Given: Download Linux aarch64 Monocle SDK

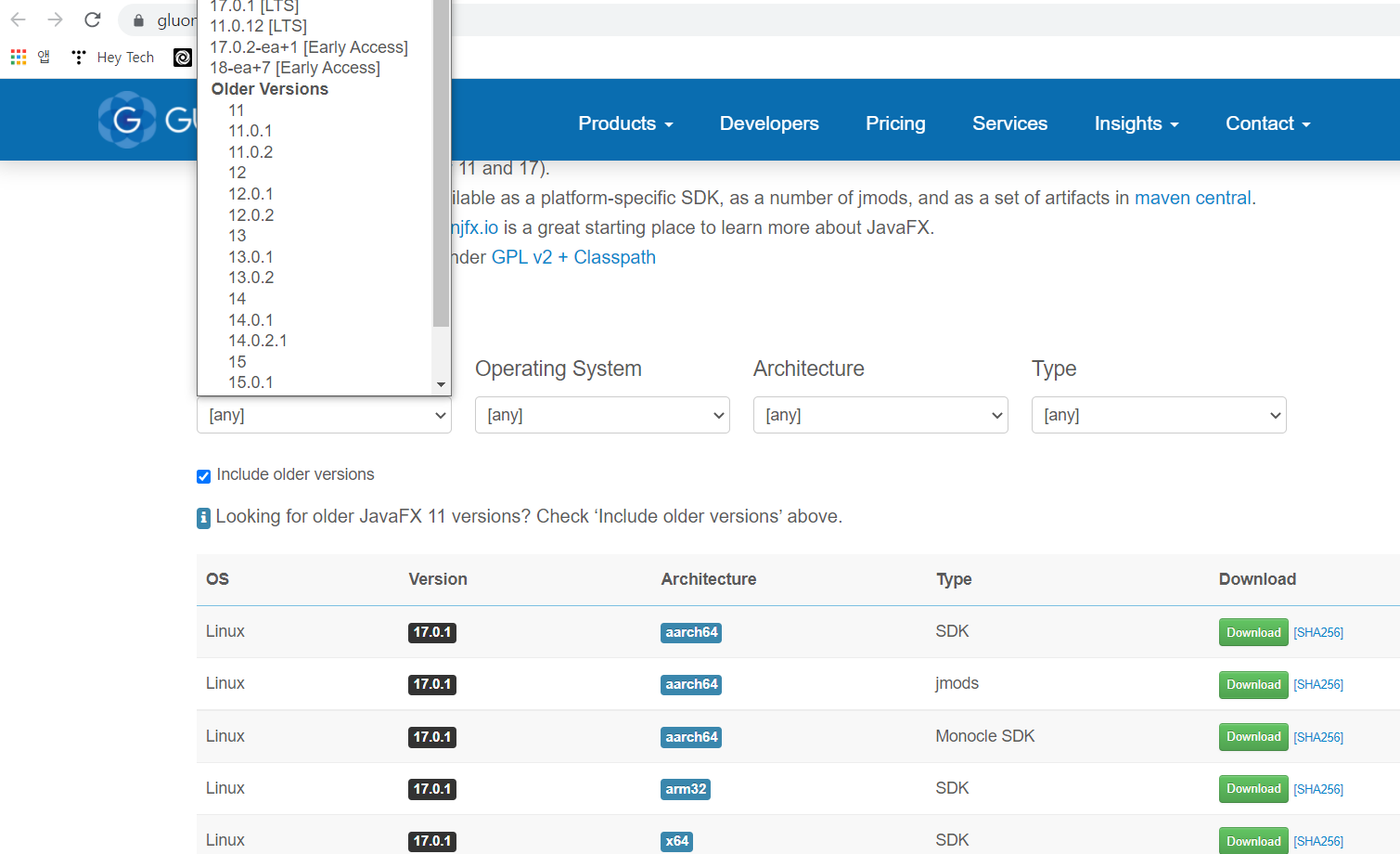Looking at the screenshot, I should pos(1253,737).
